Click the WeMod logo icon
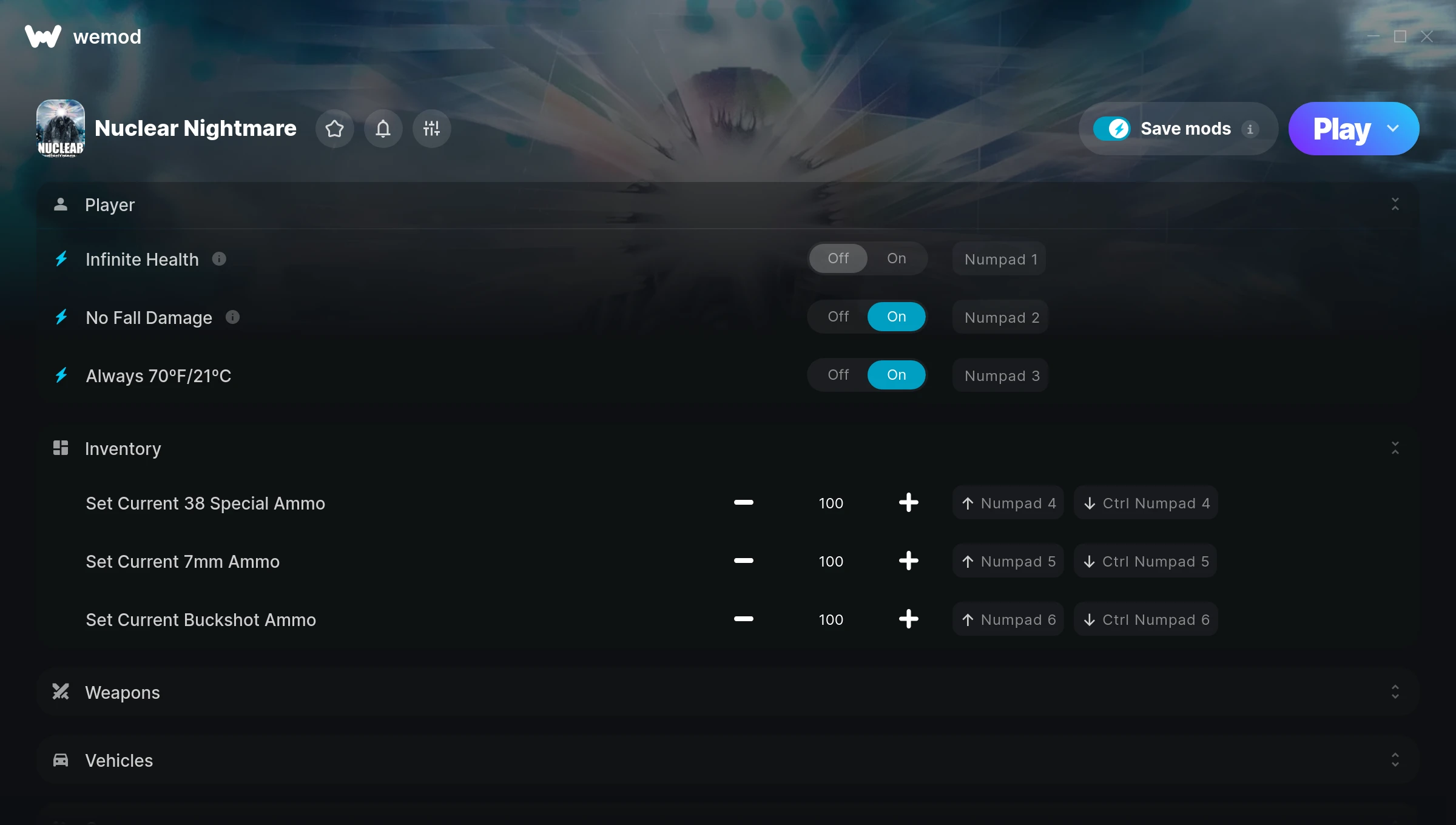The image size is (1456, 825). point(43,36)
